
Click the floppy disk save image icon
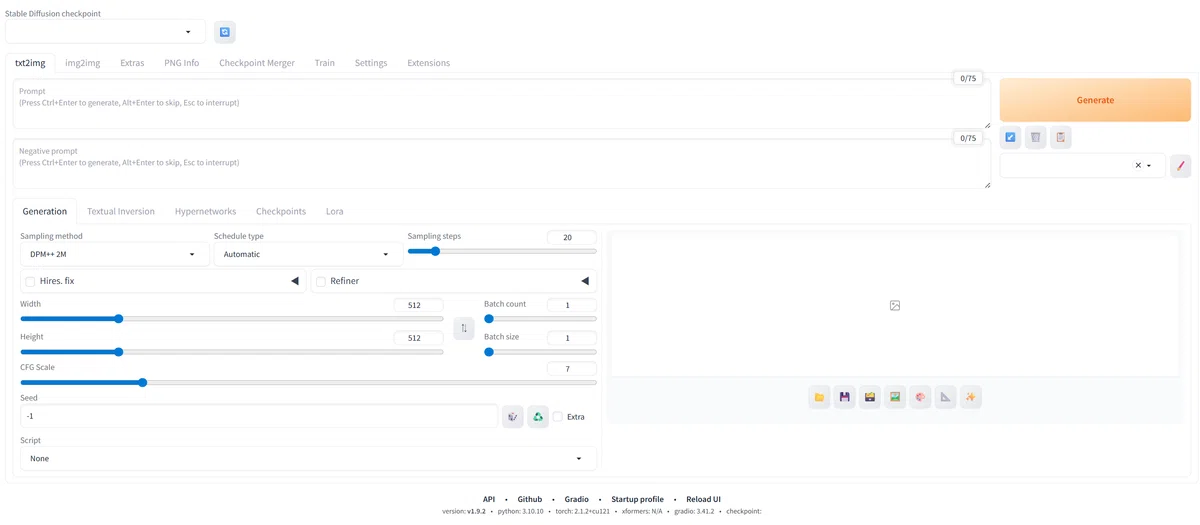click(x=844, y=397)
